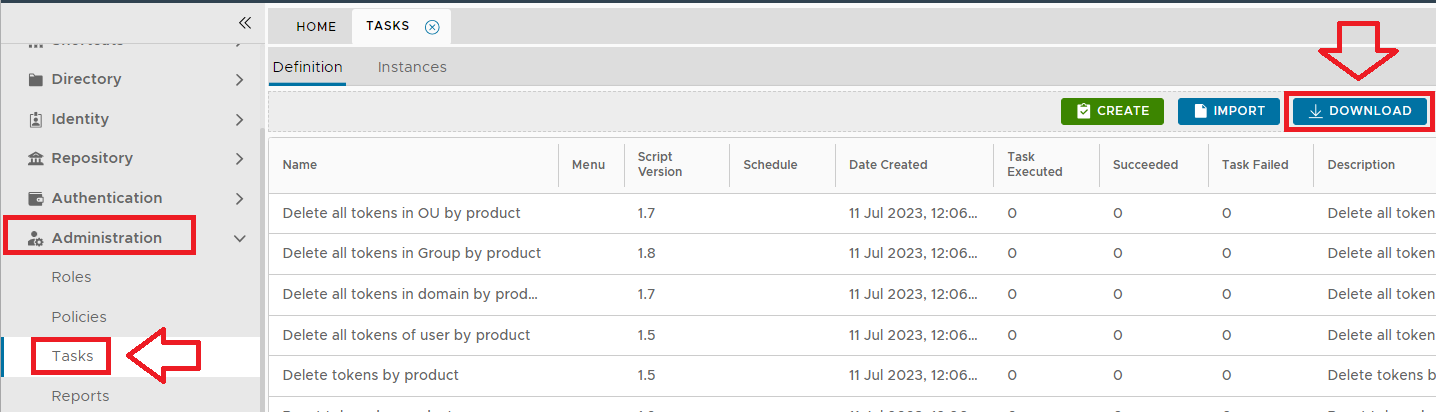Select the Definition tab

(307, 67)
